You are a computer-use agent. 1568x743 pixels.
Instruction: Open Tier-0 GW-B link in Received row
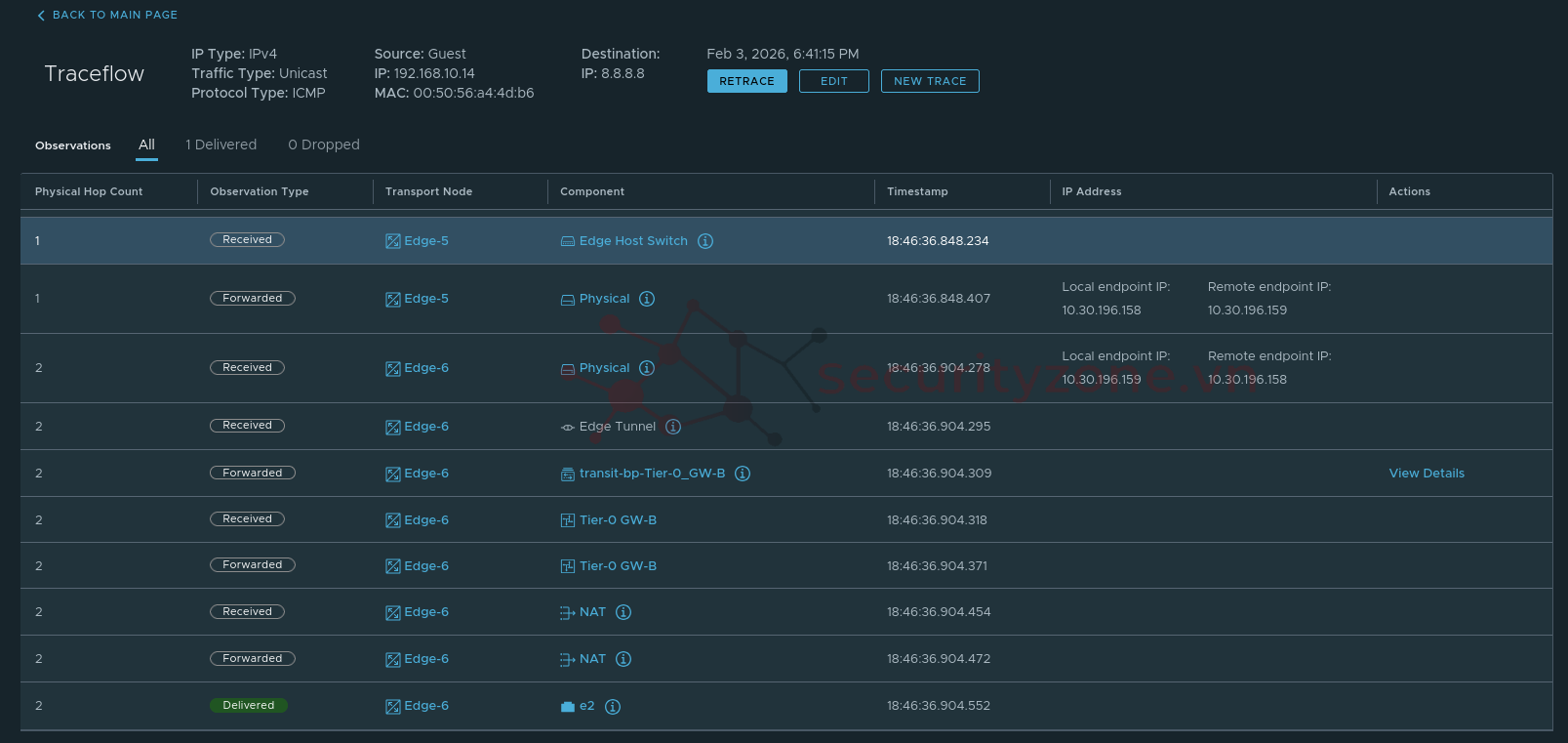click(618, 520)
